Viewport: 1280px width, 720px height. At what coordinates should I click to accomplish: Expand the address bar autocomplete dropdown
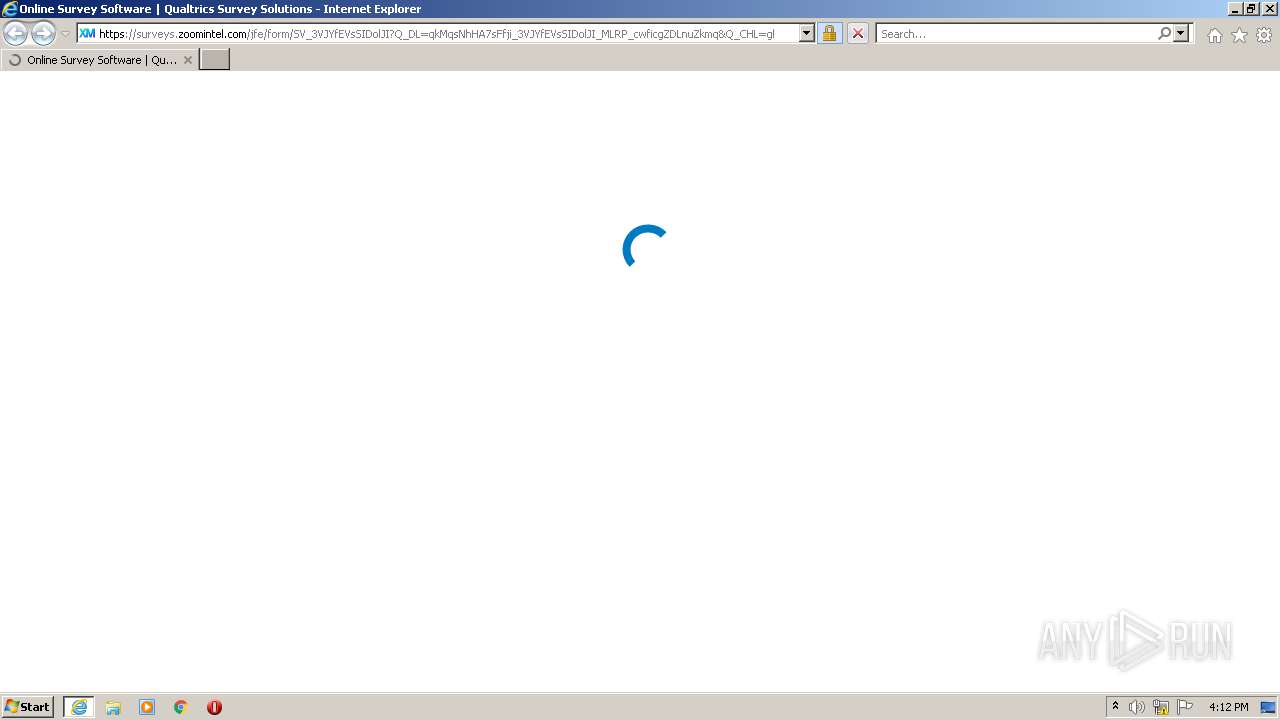tap(806, 33)
